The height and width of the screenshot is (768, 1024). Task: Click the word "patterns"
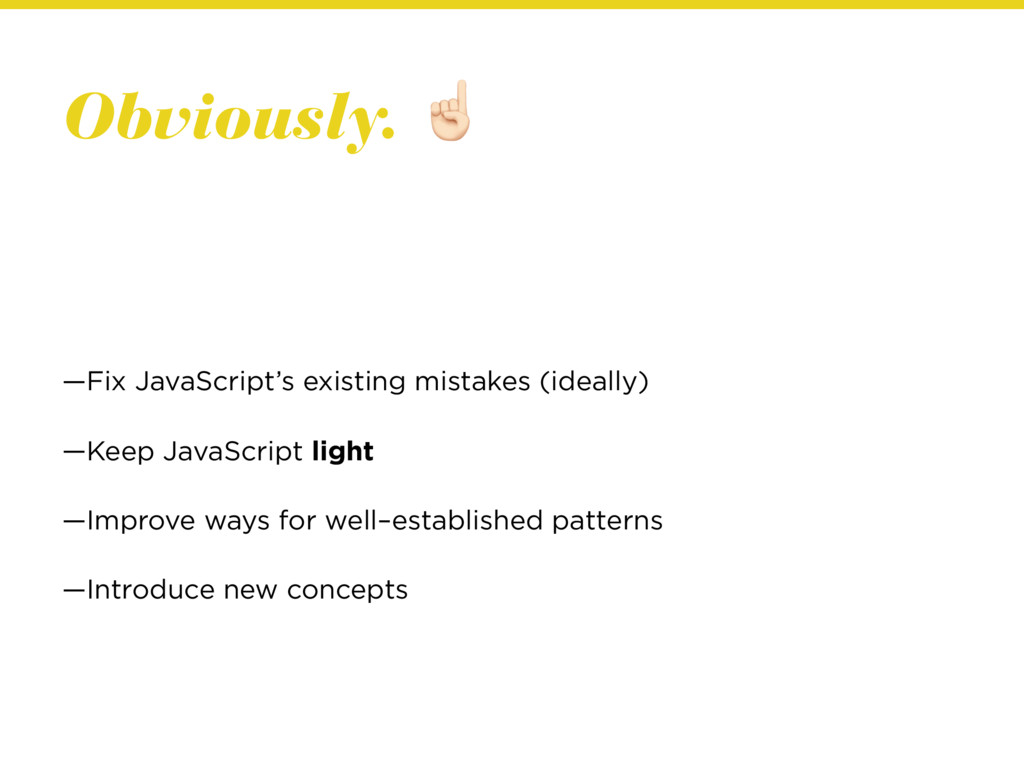[607, 521]
